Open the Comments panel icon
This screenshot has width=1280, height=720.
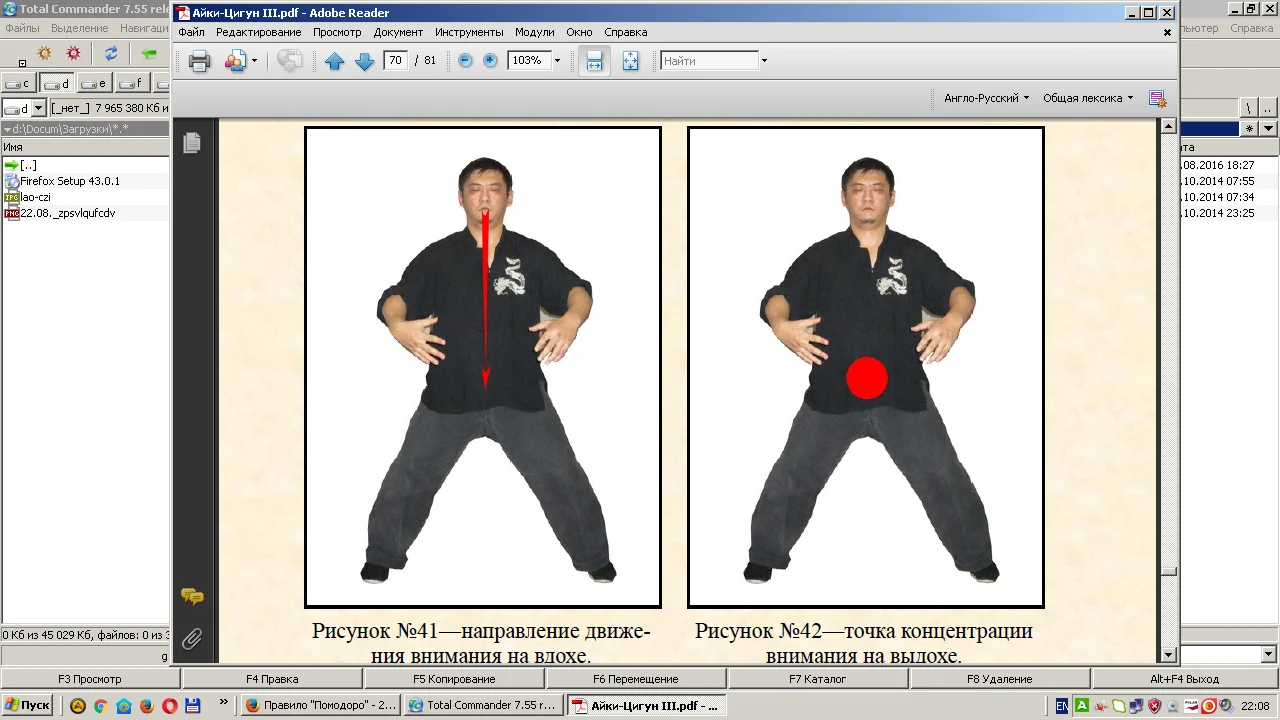tap(192, 597)
